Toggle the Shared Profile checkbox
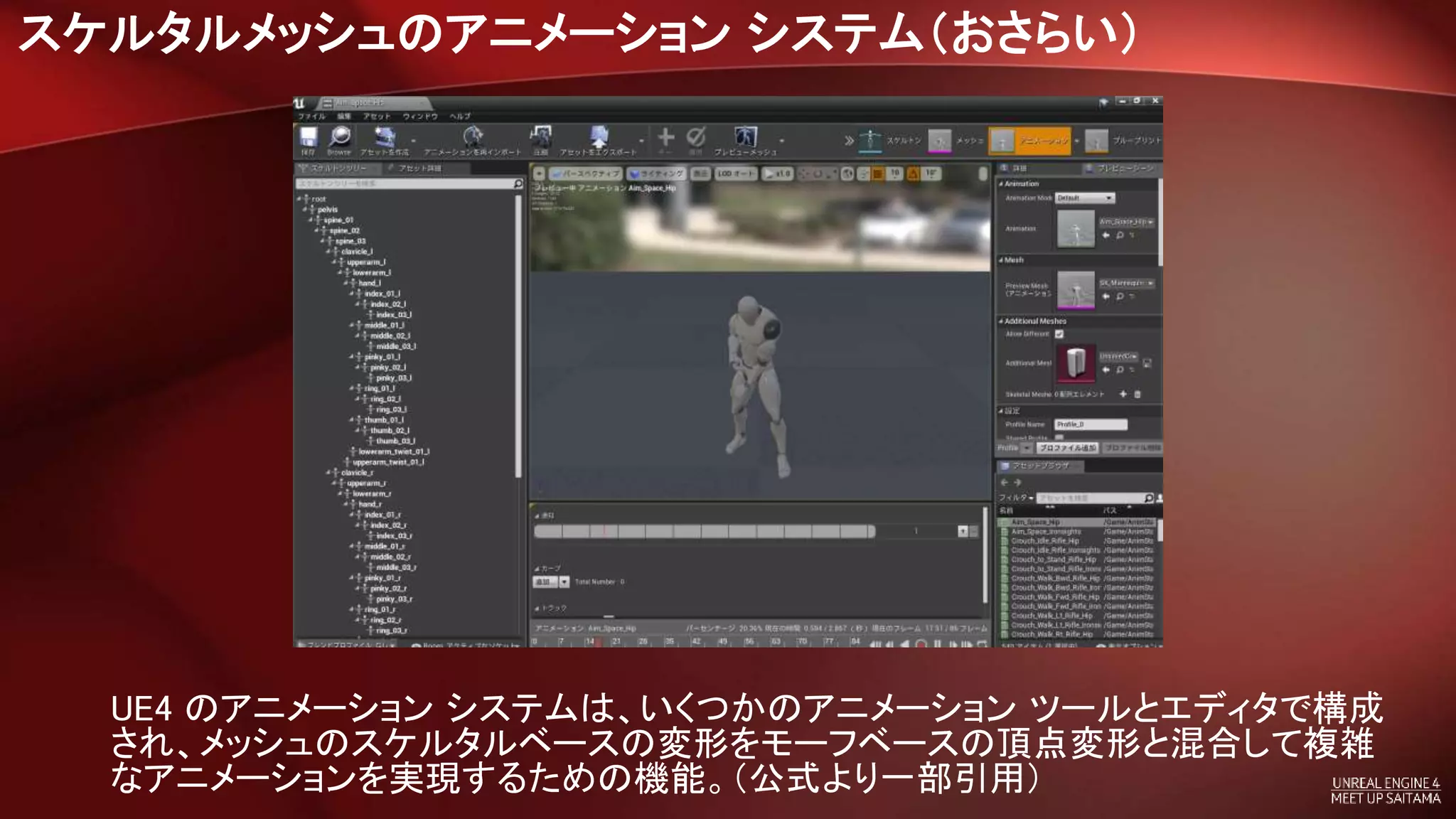Screen dimensions: 1456x819 [x=1059, y=437]
